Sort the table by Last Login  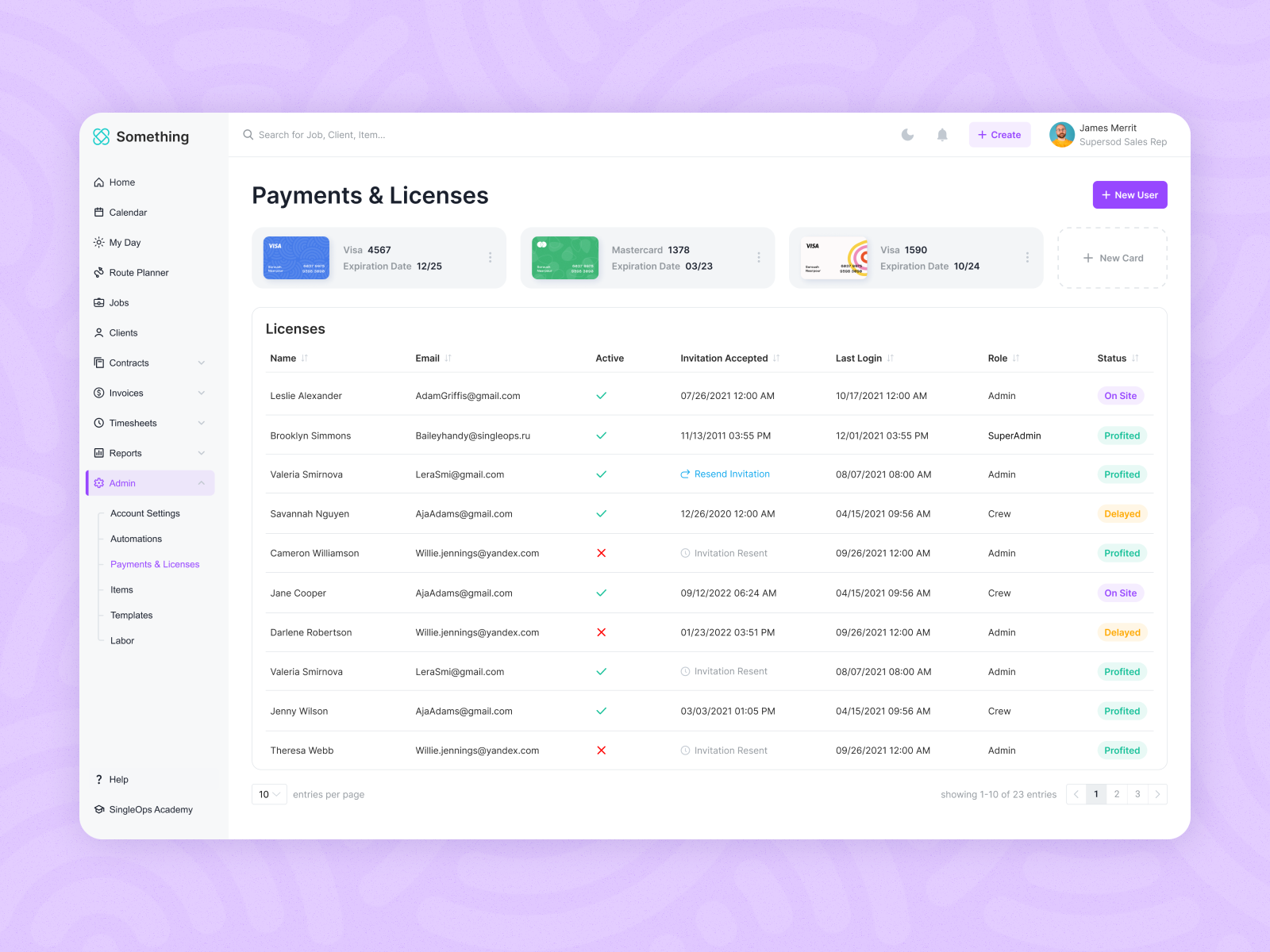point(891,358)
